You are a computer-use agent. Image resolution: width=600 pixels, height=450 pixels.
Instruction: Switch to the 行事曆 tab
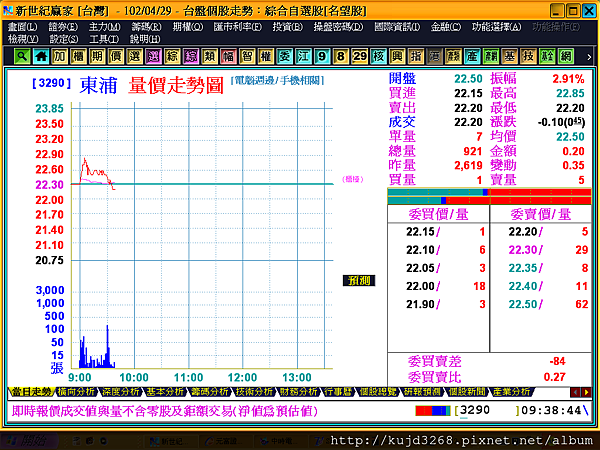tap(338, 391)
